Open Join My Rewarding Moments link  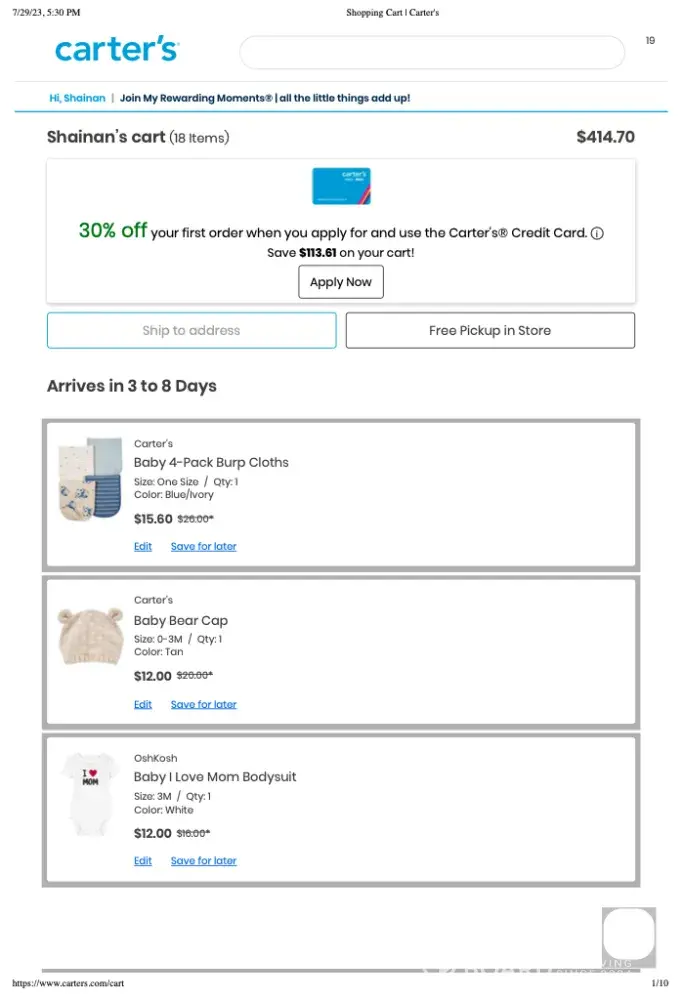[x=265, y=98]
